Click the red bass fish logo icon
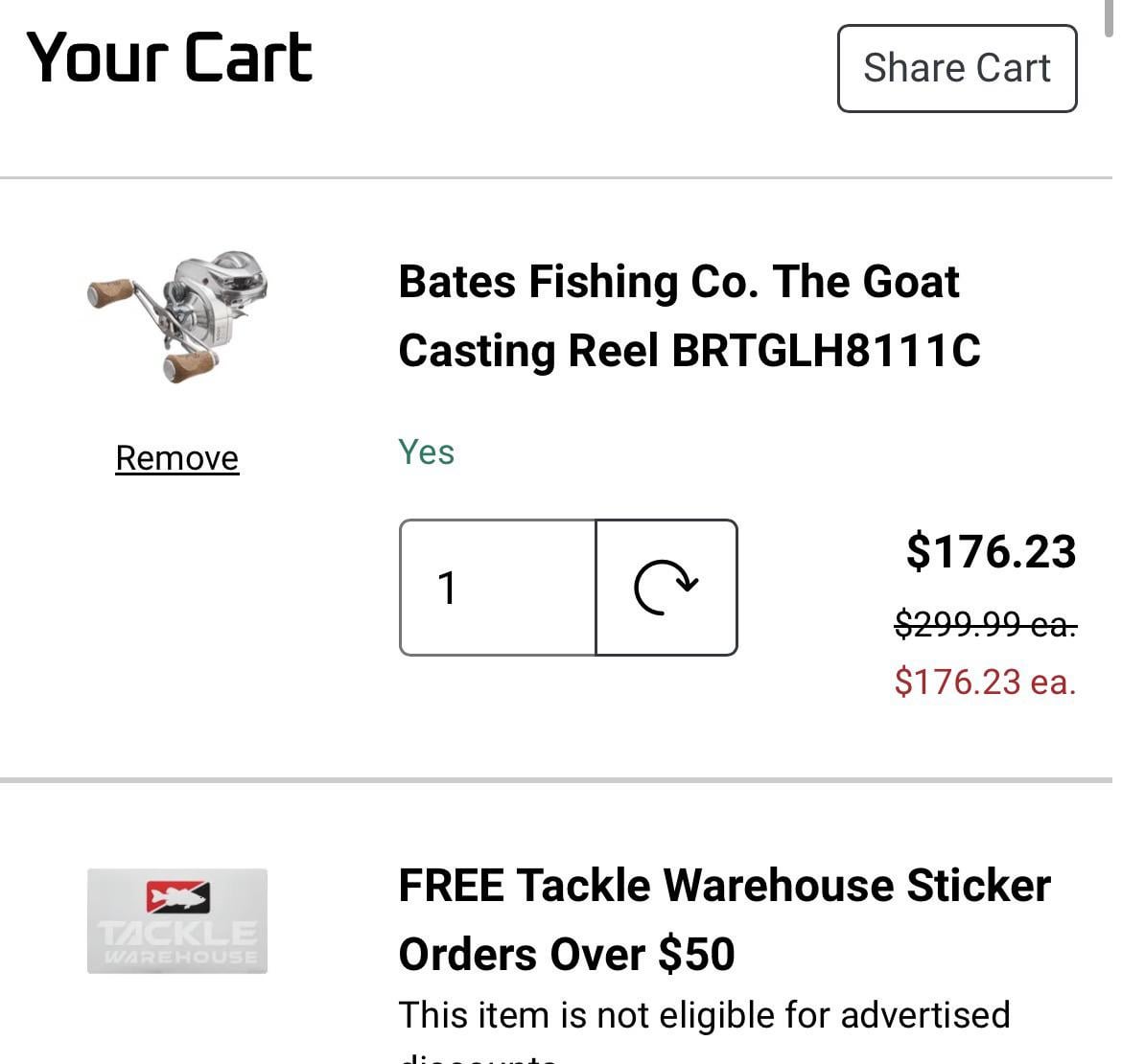 (x=177, y=897)
